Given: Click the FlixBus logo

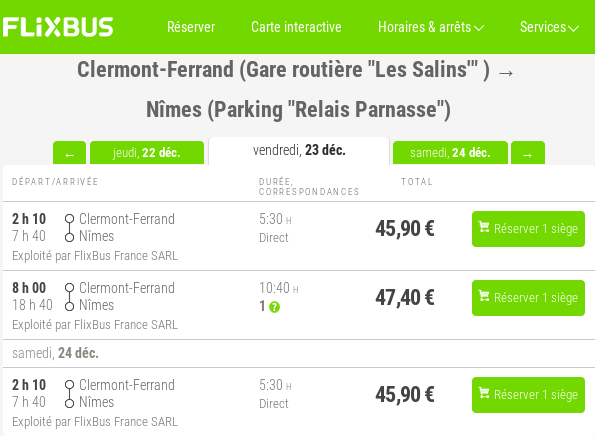Looking at the screenshot, I should (x=58, y=27).
